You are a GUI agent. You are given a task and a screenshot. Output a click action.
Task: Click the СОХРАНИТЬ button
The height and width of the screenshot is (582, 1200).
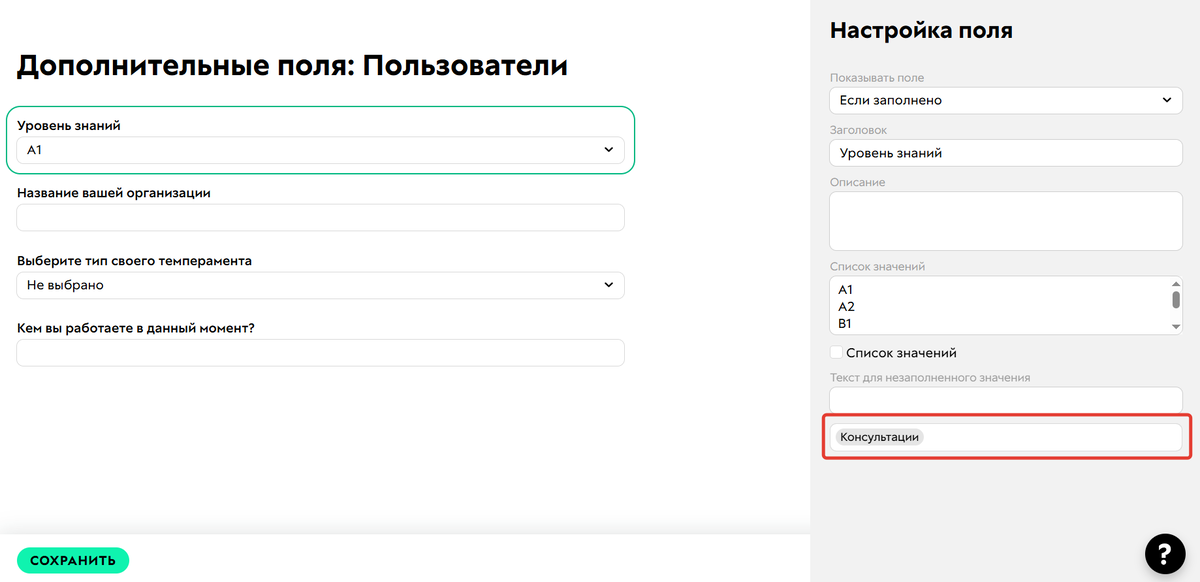tap(72, 560)
